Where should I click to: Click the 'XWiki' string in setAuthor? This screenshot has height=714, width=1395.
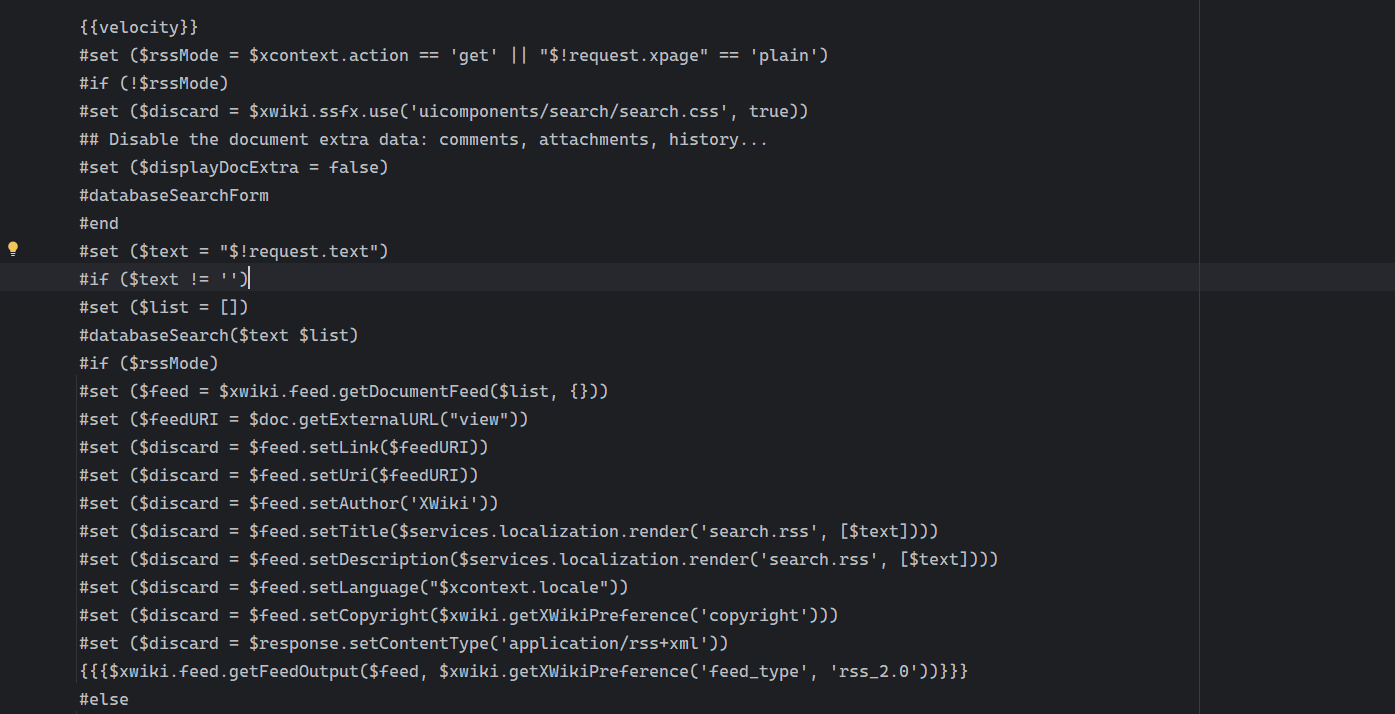coord(444,503)
